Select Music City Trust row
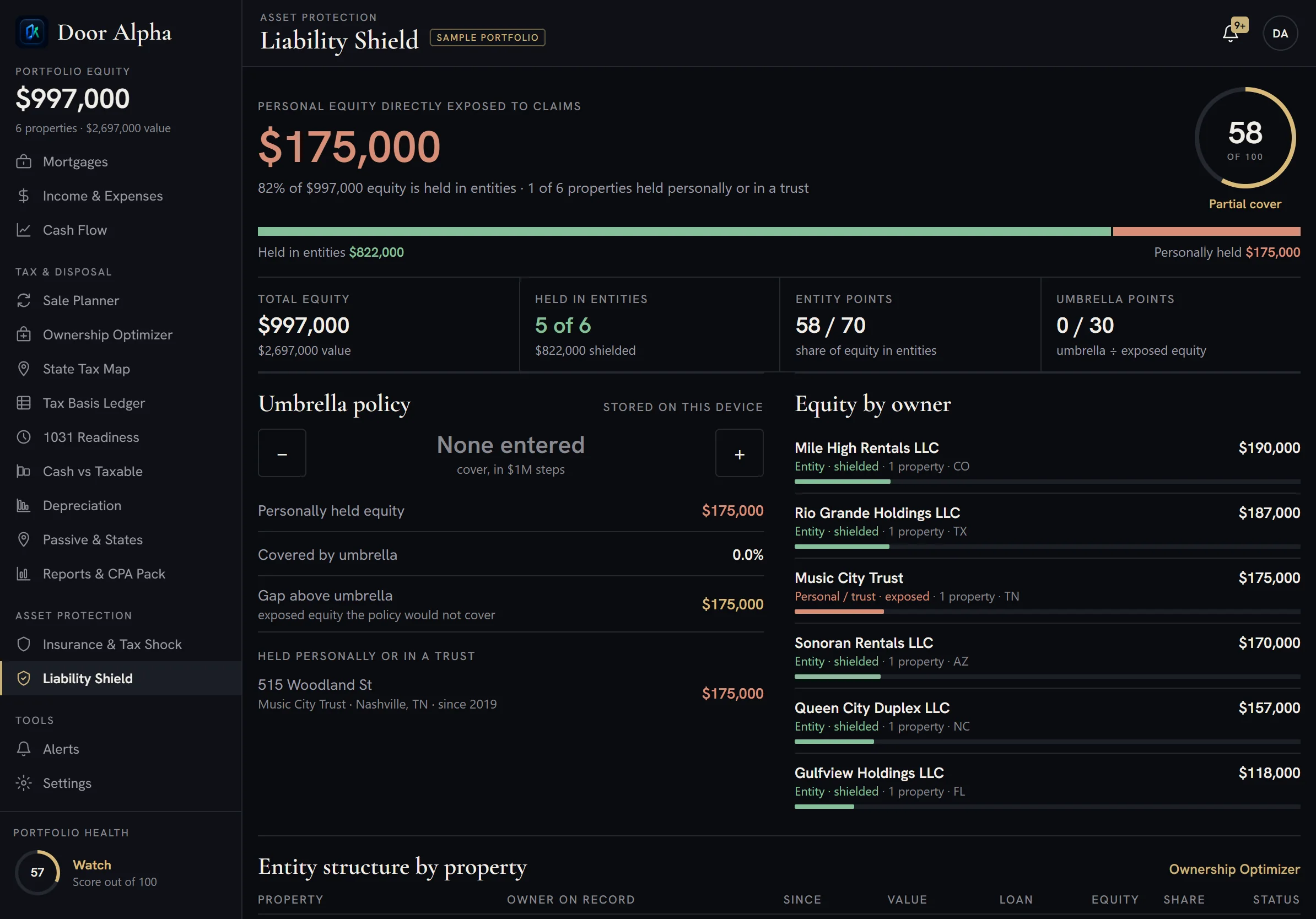 coord(1047,591)
